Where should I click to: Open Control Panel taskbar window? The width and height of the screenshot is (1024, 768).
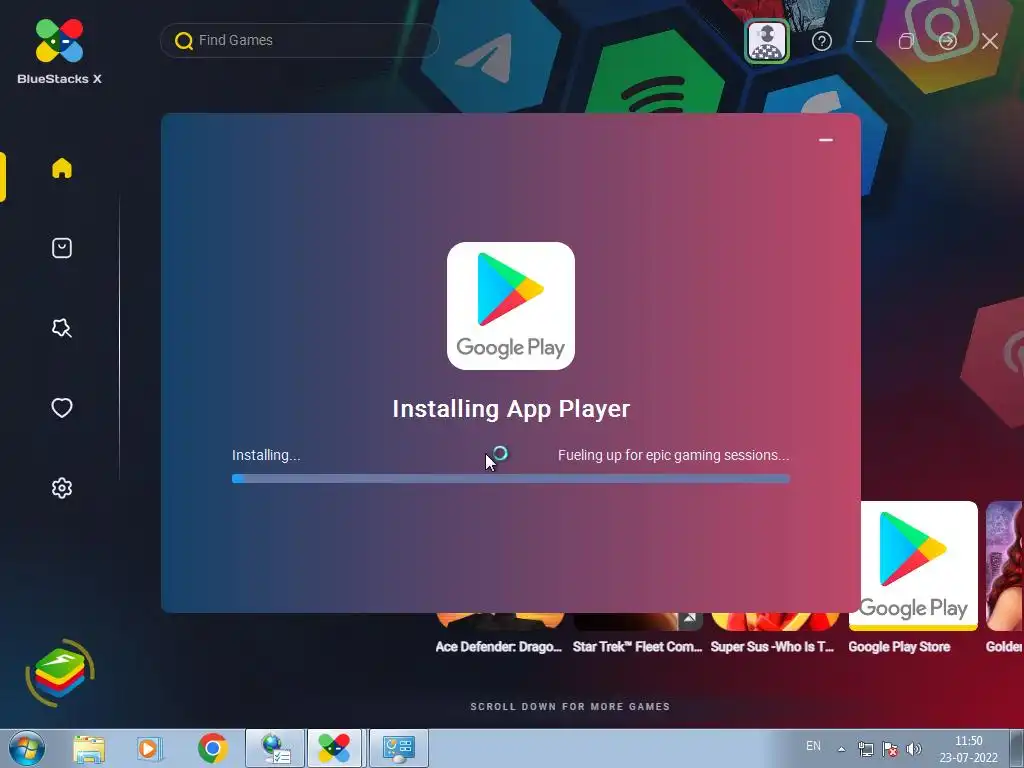[x=399, y=748]
